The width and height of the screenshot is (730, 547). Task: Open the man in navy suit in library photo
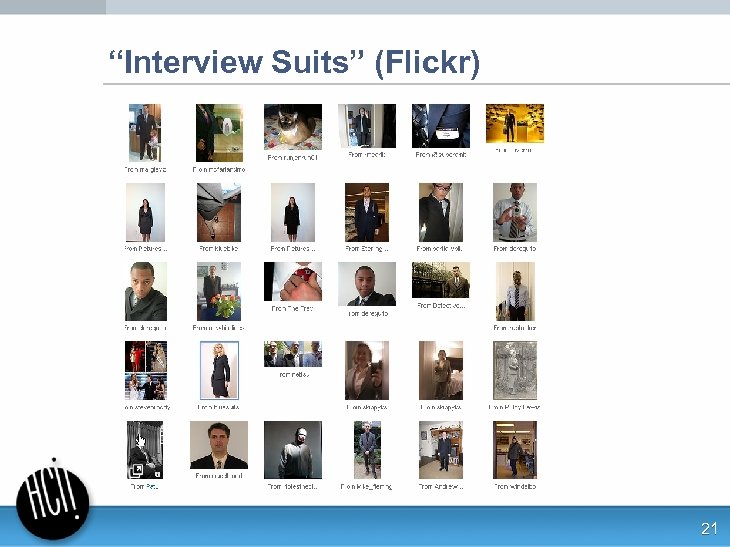coord(367,212)
